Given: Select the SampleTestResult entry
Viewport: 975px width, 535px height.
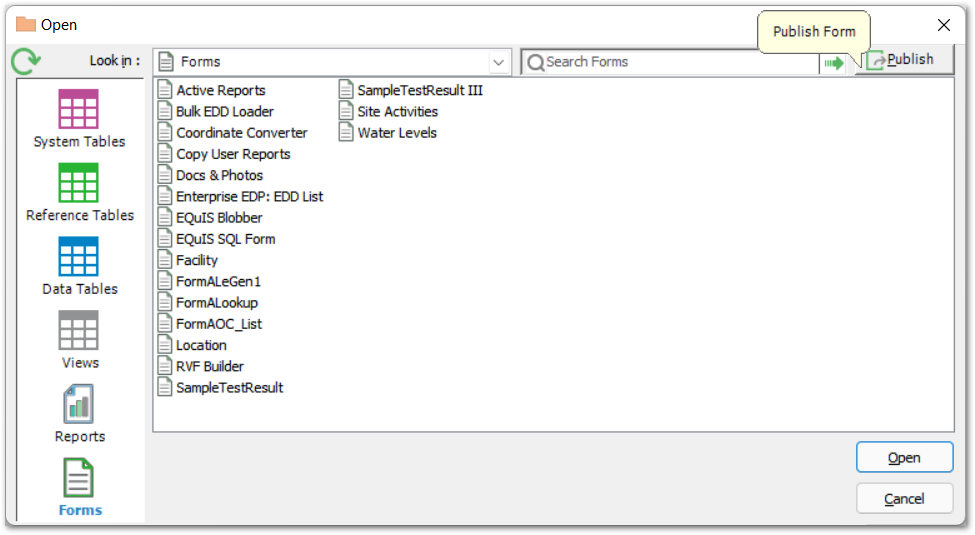Looking at the screenshot, I should coord(229,388).
